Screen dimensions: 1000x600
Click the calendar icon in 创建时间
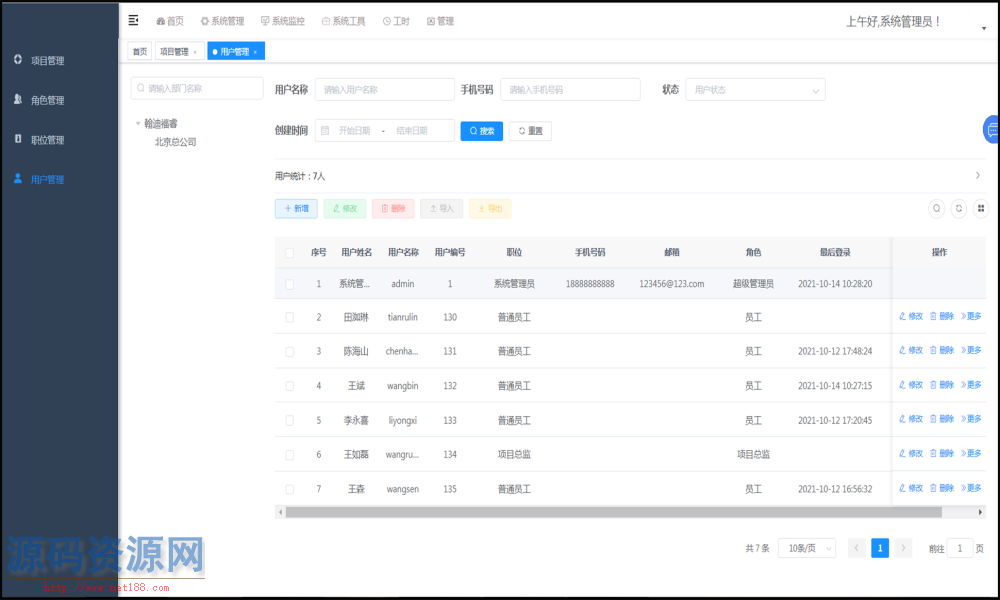(x=325, y=131)
